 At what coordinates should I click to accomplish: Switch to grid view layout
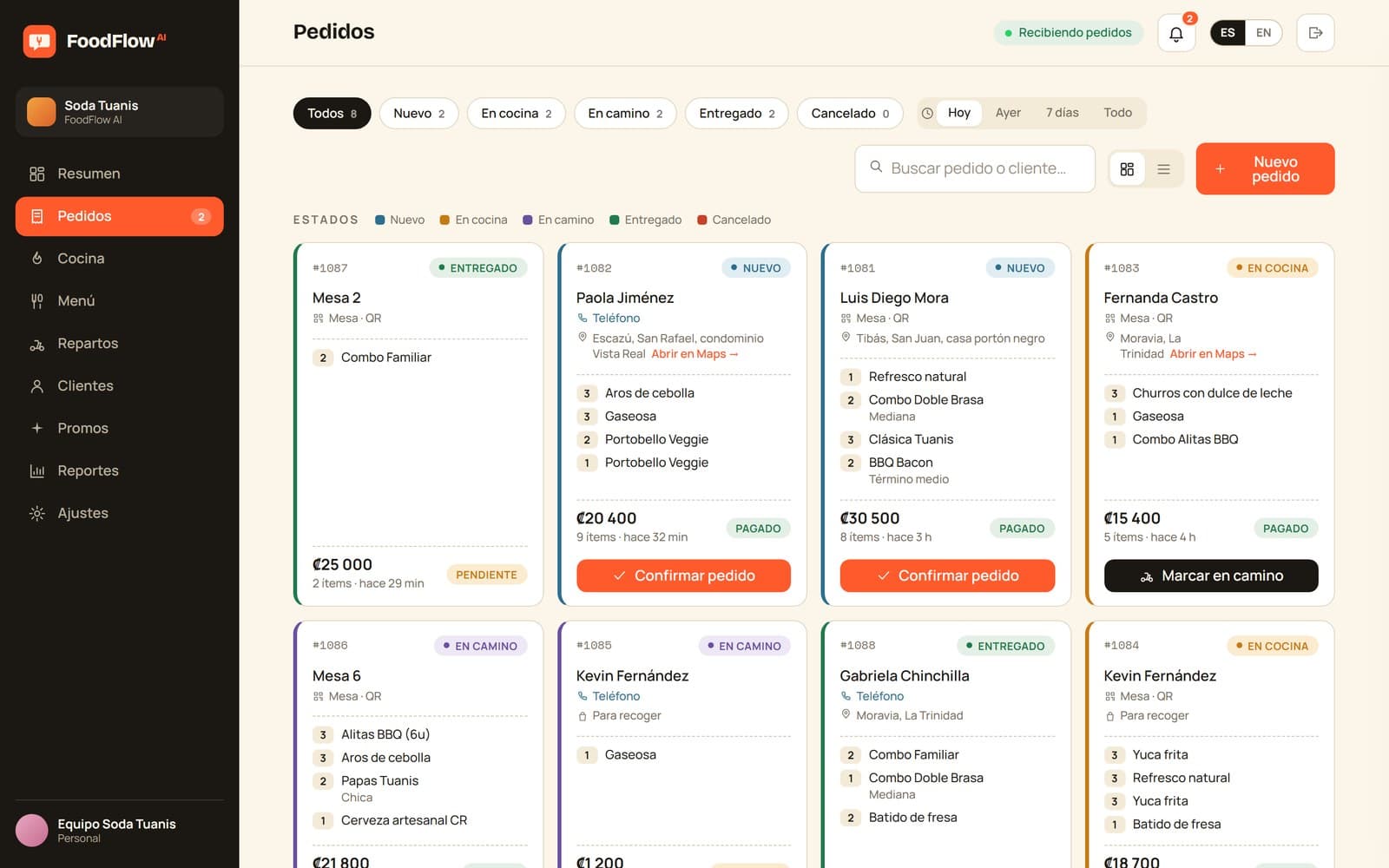(1127, 169)
